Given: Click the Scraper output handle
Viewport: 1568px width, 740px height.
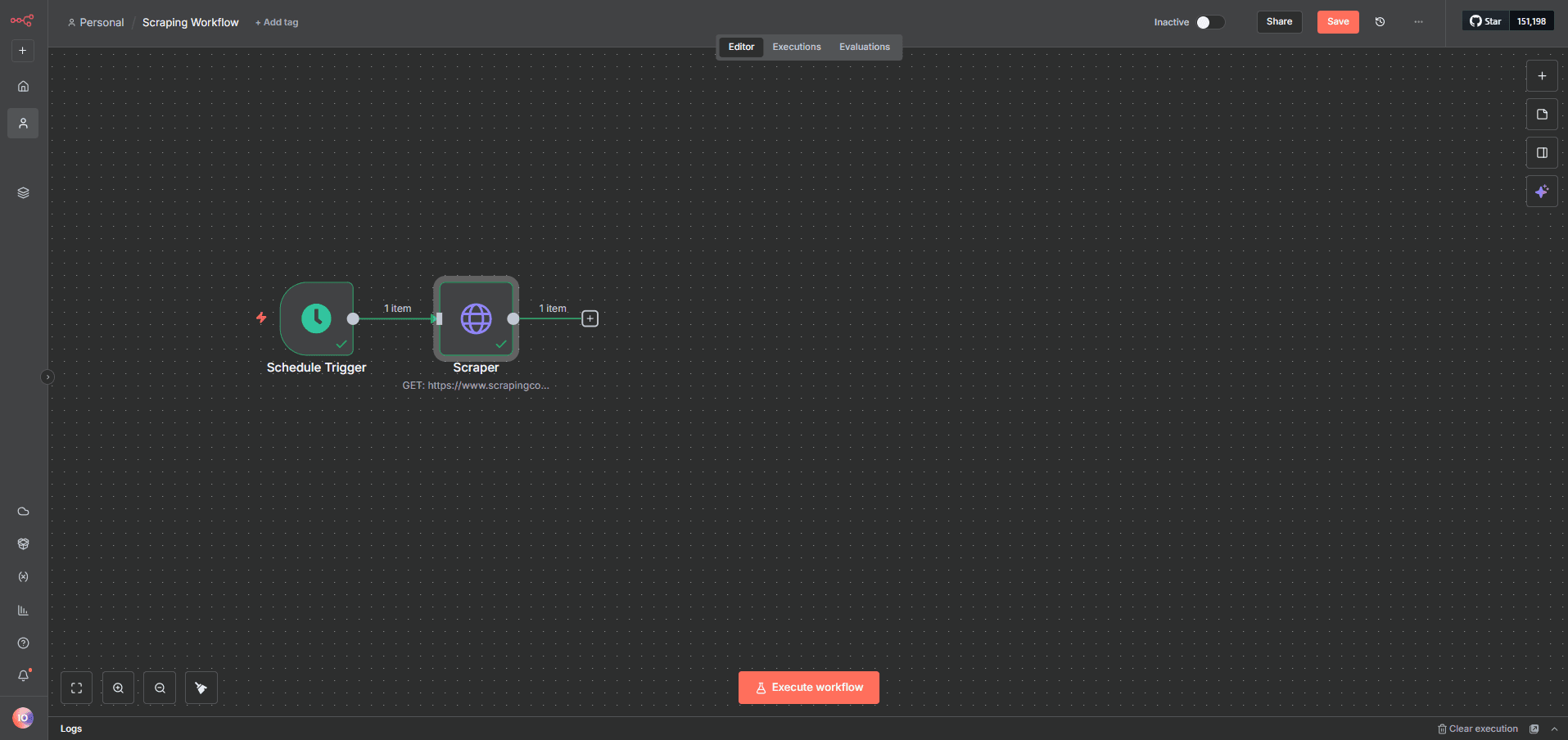Looking at the screenshot, I should click(x=513, y=318).
